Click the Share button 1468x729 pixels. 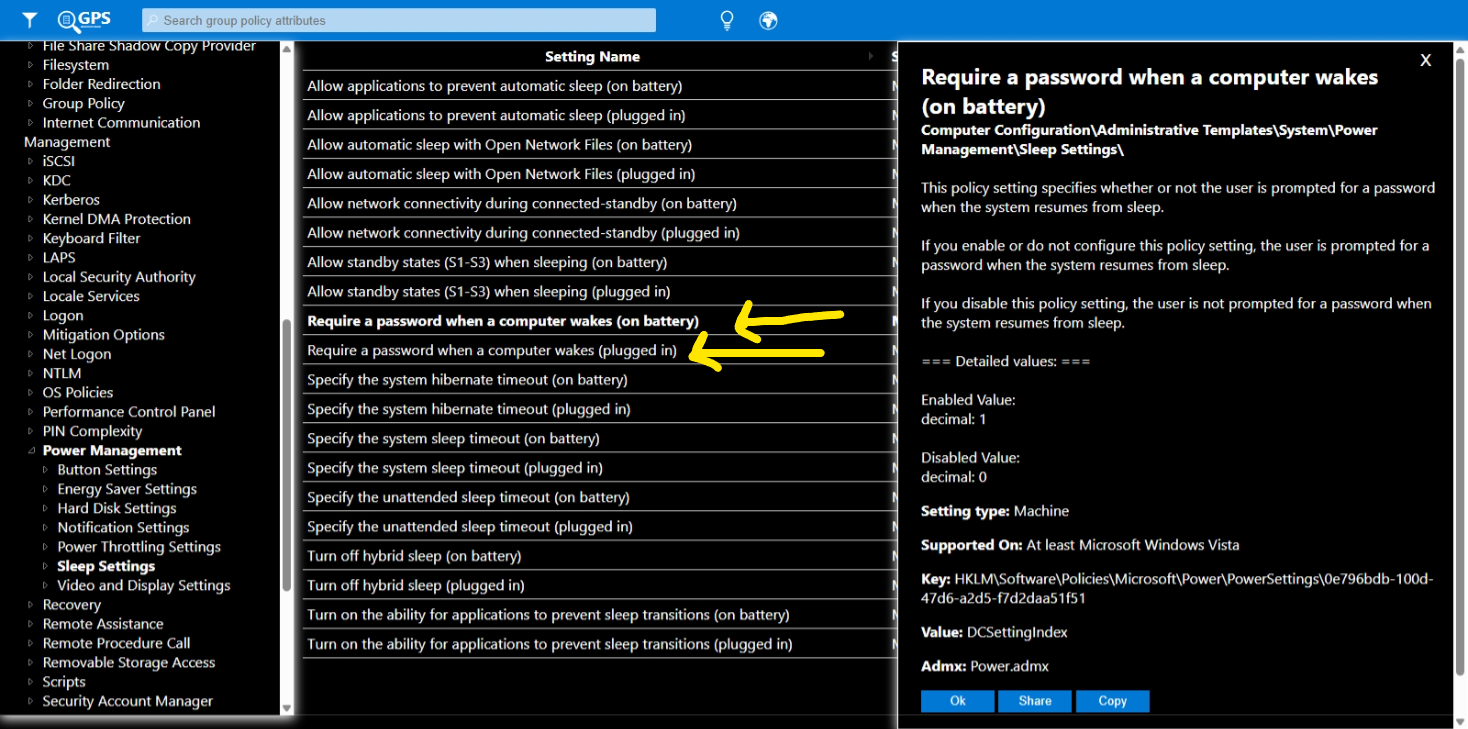pos(1034,701)
